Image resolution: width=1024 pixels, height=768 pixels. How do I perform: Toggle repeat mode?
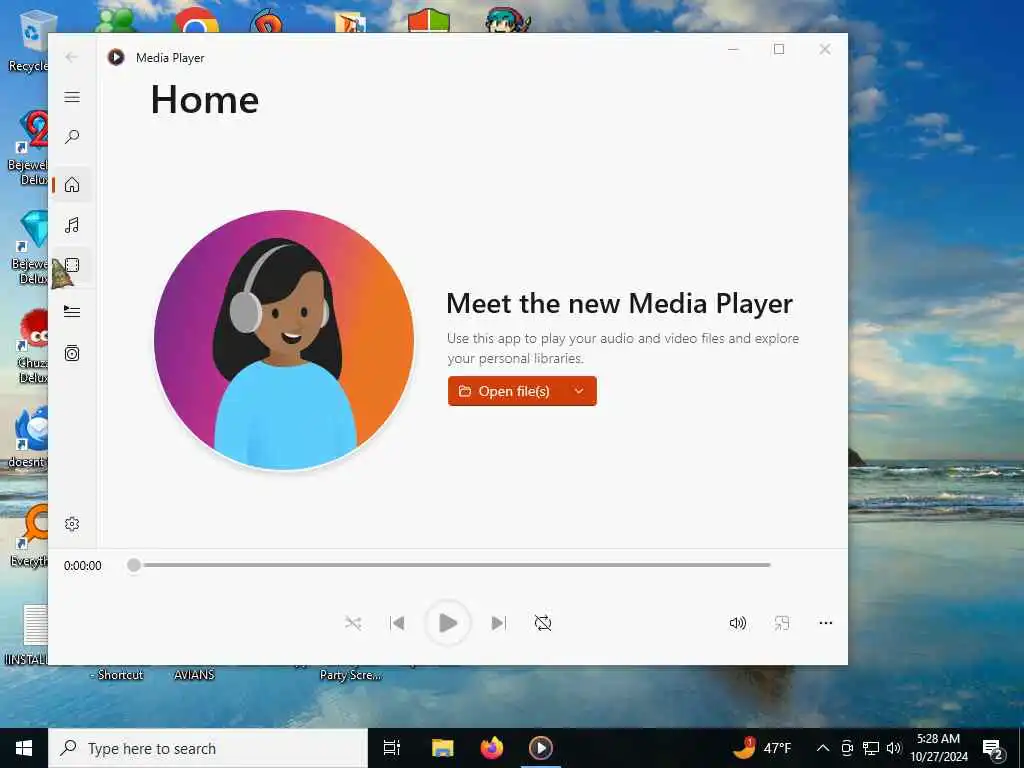(x=543, y=623)
